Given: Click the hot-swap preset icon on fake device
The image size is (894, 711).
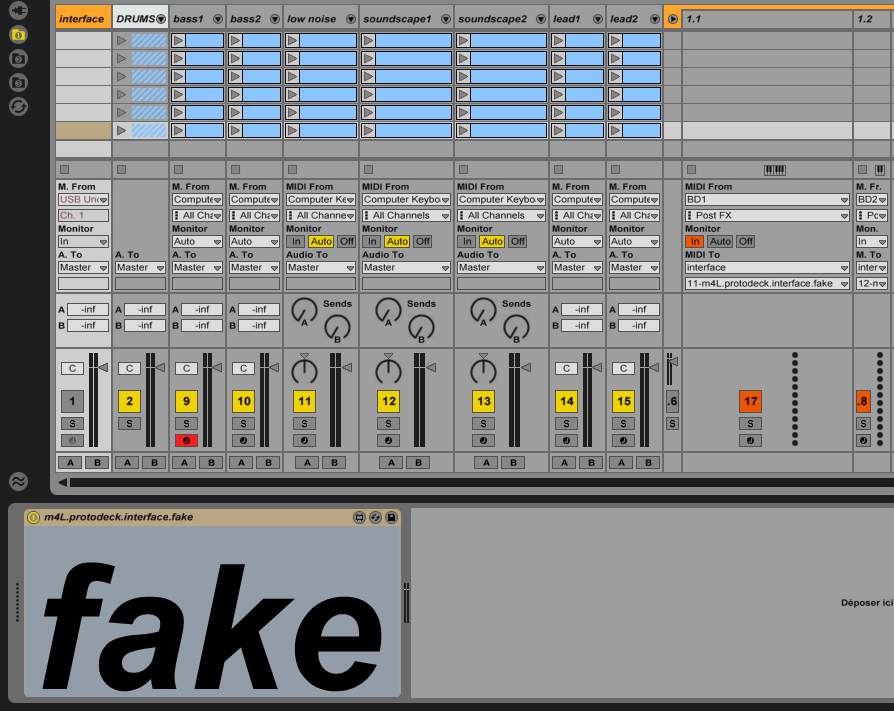Looking at the screenshot, I should 375,517.
